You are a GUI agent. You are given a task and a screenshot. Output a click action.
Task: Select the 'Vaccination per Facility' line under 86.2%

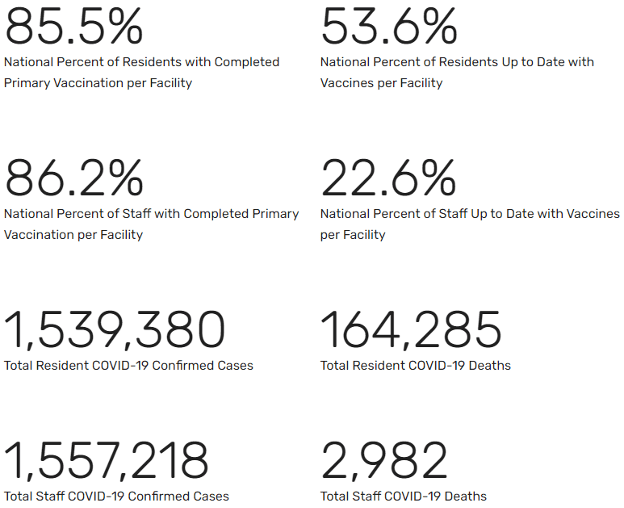click(73, 235)
